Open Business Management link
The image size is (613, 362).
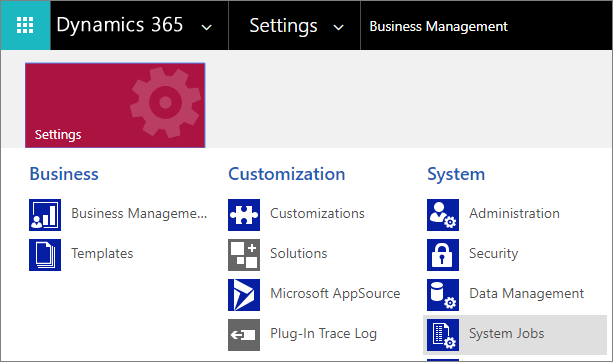139,213
